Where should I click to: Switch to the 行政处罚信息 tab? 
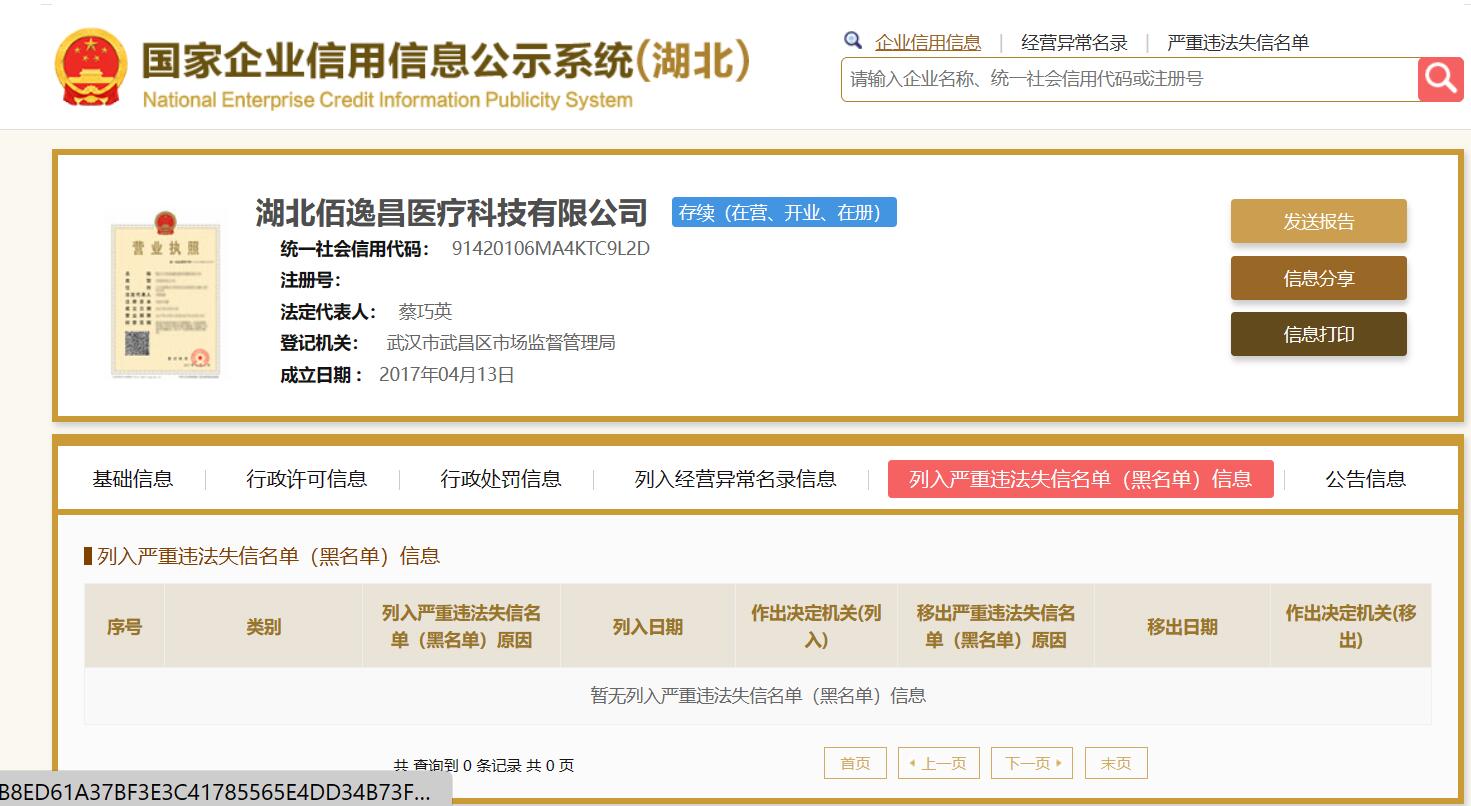(x=501, y=479)
